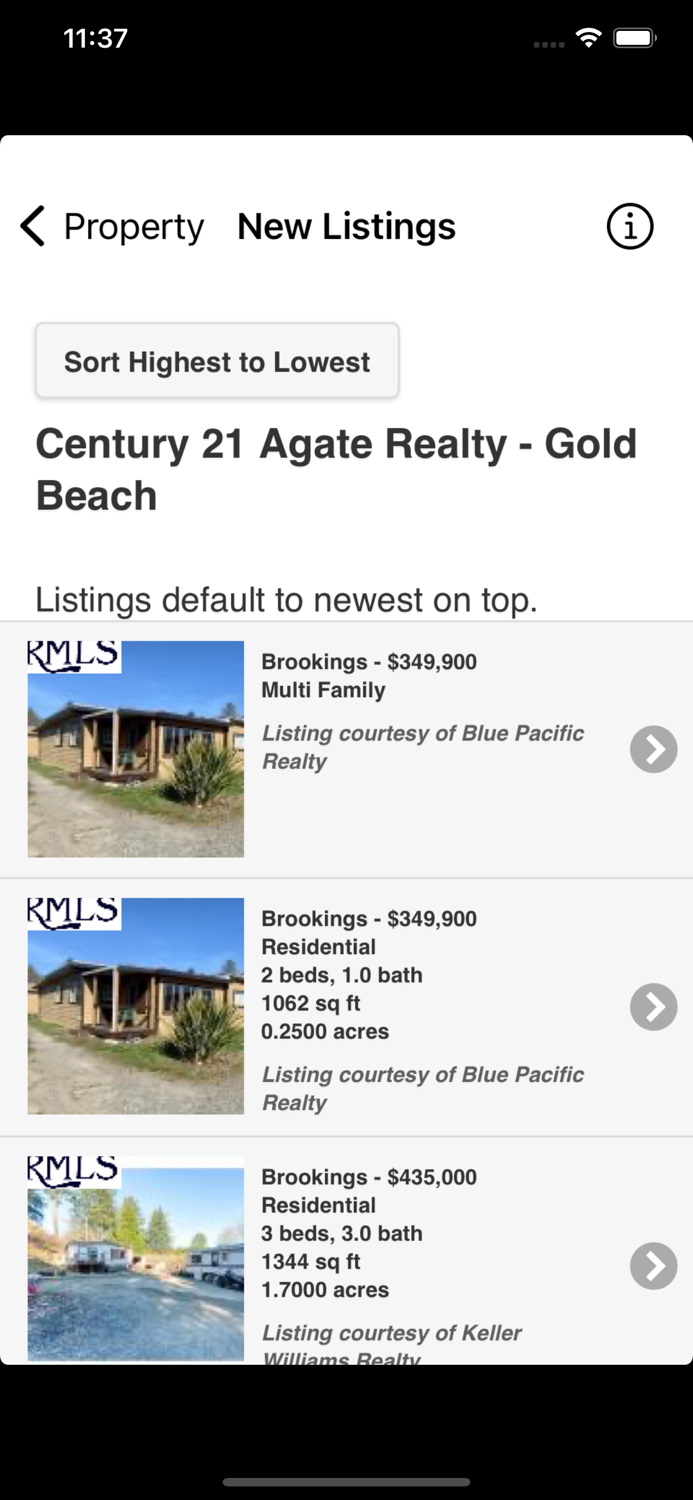This screenshot has height=1500, width=693.
Task: Tap the cellular signal dots in the status bar
Action: click(x=548, y=40)
